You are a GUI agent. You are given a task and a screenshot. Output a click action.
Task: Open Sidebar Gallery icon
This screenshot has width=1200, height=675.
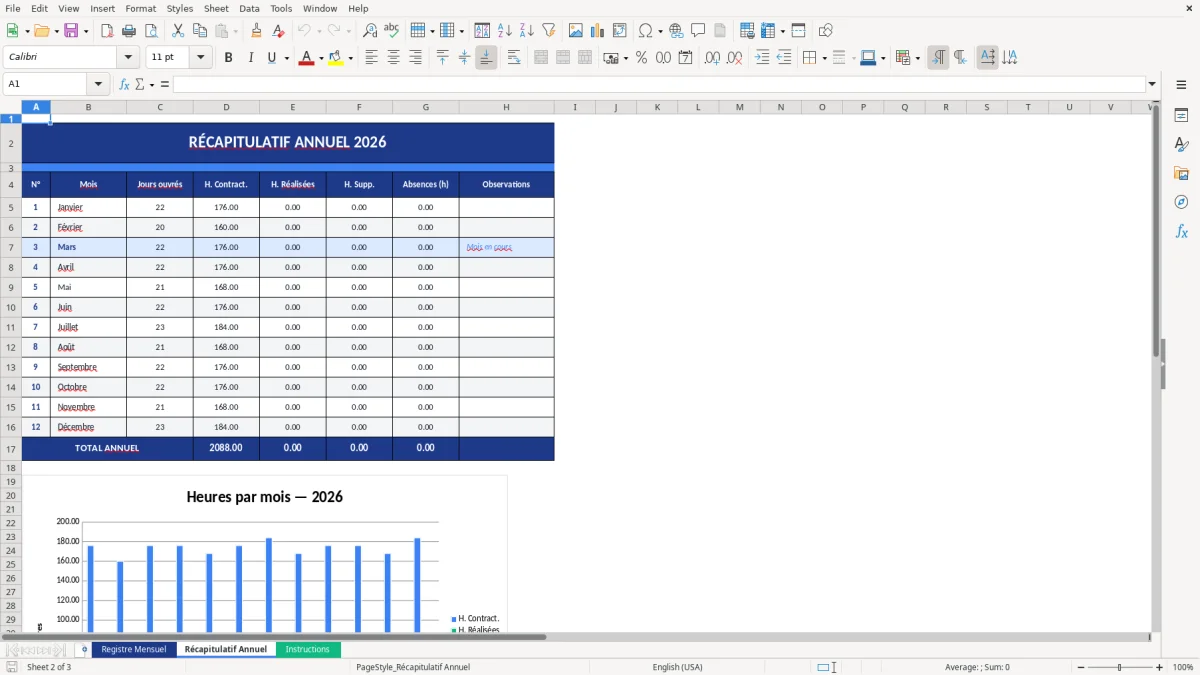tap(1181, 173)
